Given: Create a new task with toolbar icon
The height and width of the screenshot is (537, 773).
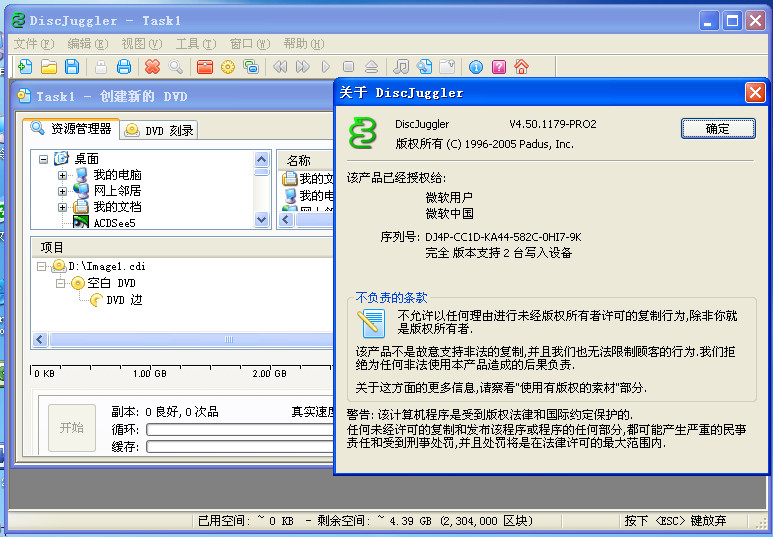Looking at the screenshot, I should (25, 67).
